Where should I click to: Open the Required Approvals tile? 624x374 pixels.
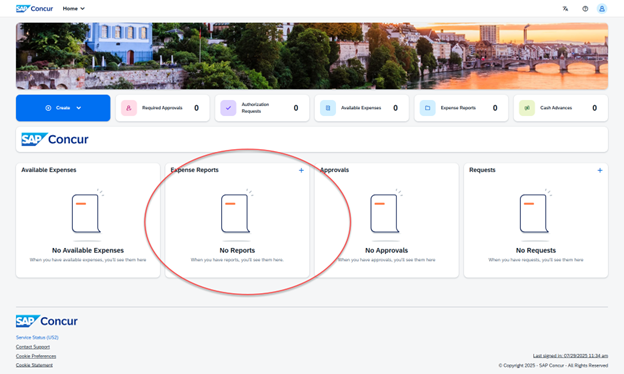click(162, 108)
